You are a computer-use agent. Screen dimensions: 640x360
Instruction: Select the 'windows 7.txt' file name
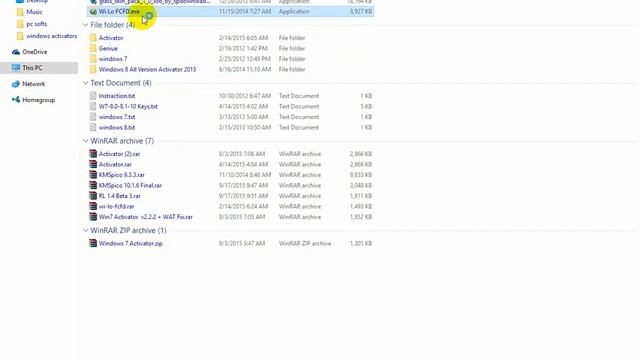click(x=117, y=117)
